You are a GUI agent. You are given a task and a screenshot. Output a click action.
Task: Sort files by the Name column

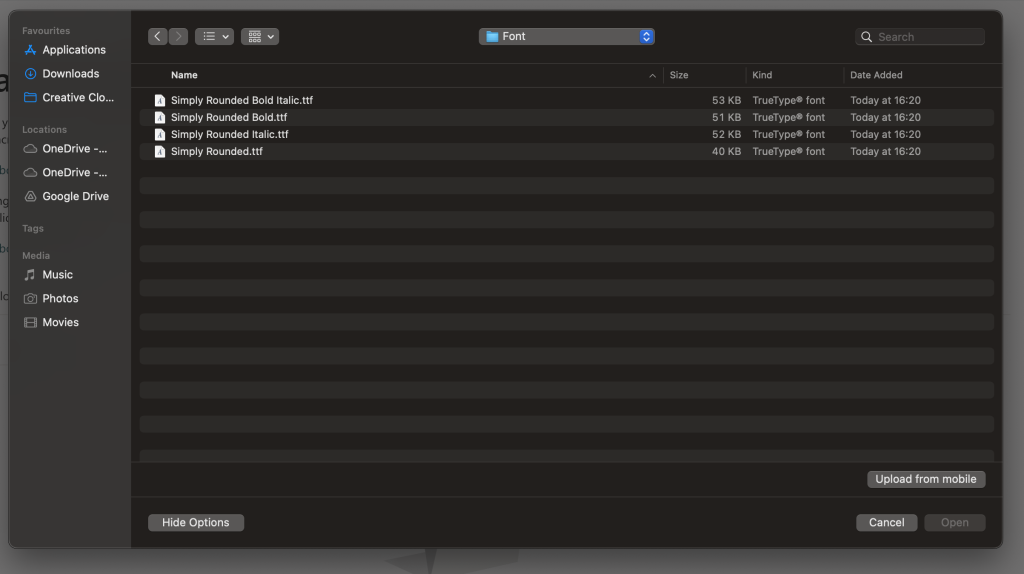pos(184,75)
